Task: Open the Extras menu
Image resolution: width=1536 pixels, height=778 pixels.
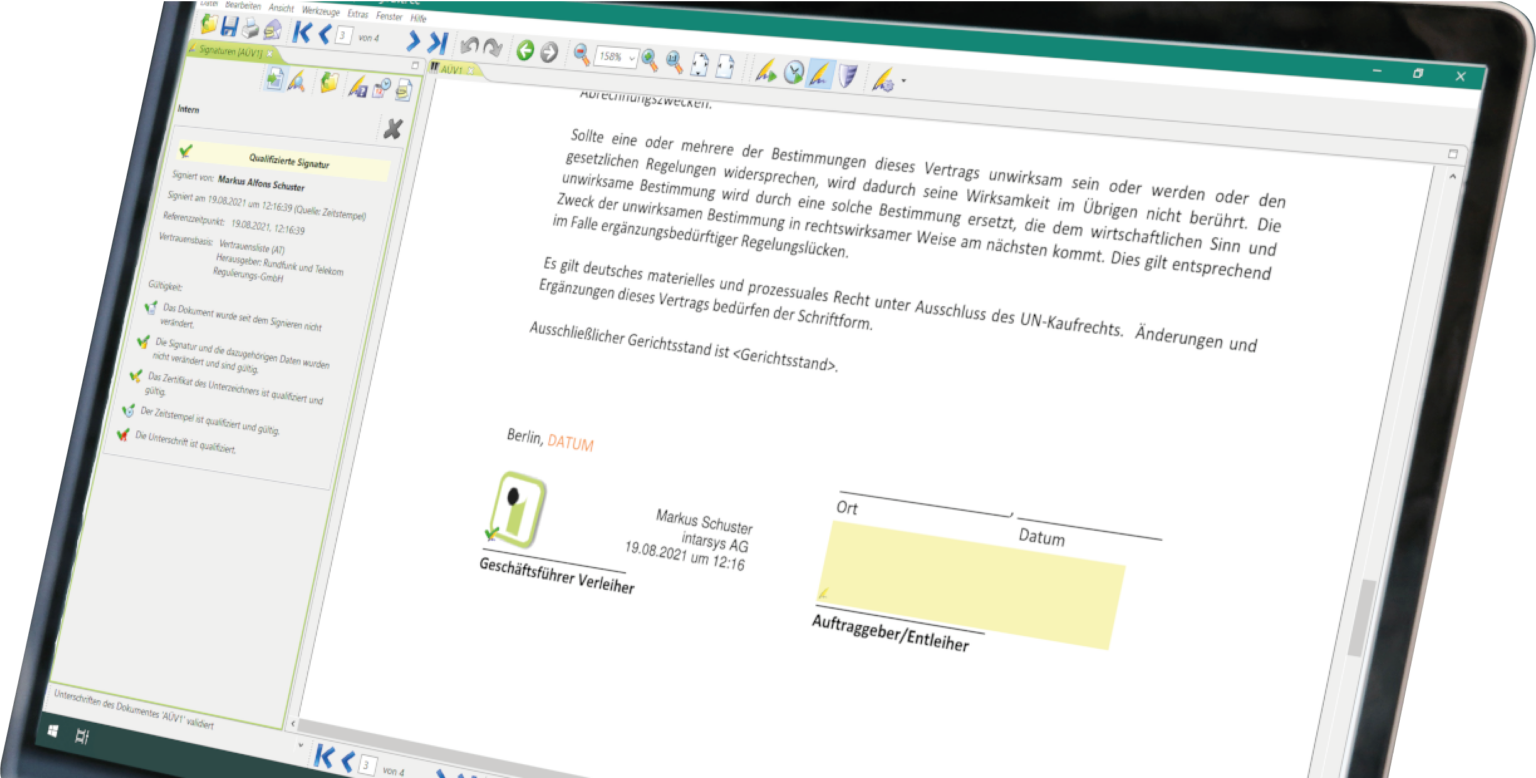Action: coord(357,13)
